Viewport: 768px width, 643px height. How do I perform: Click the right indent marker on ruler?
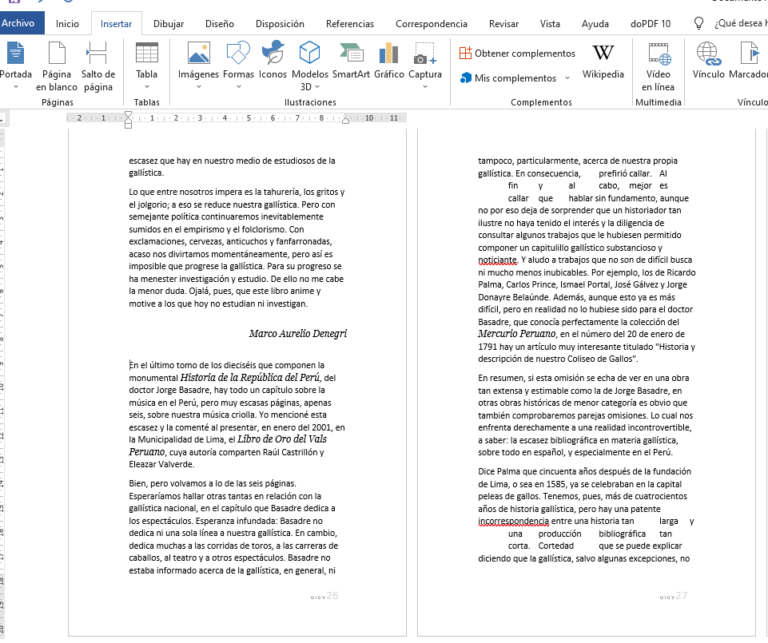pyautogui.click(x=345, y=120)
